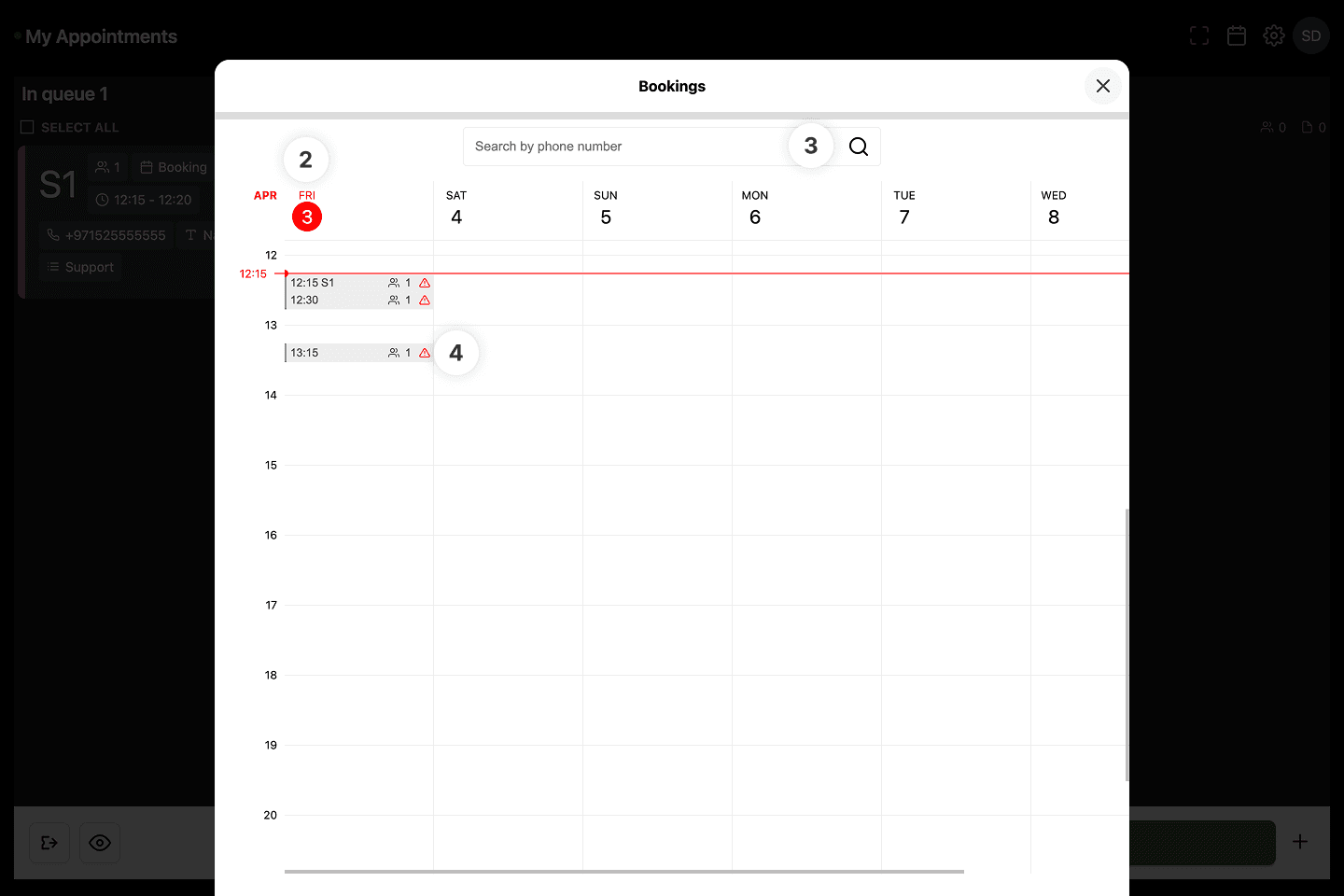Select Friday 3 in calendar header
Image resolution: width=1344 pixels, height=896 pixels.
307,210
